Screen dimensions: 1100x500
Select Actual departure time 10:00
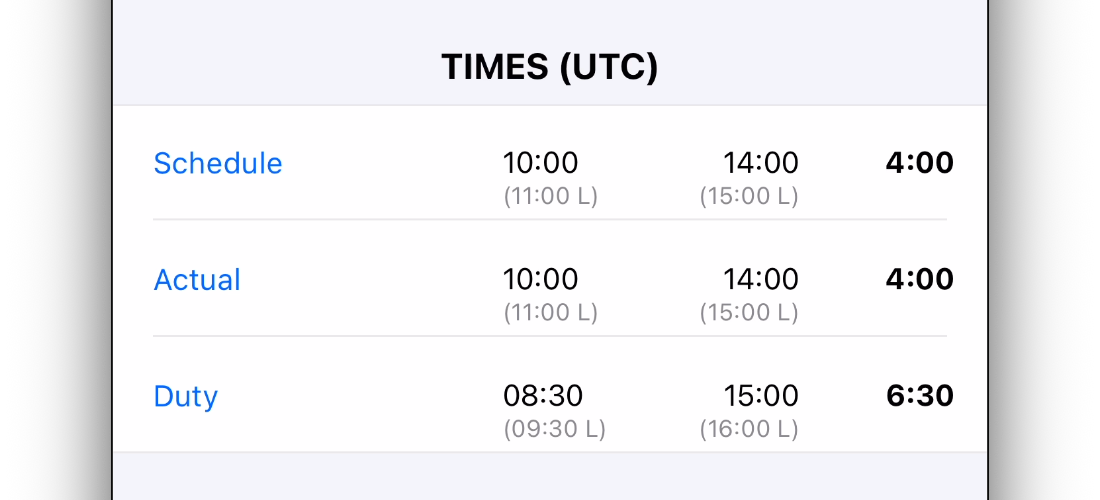[x=540, y=280]
